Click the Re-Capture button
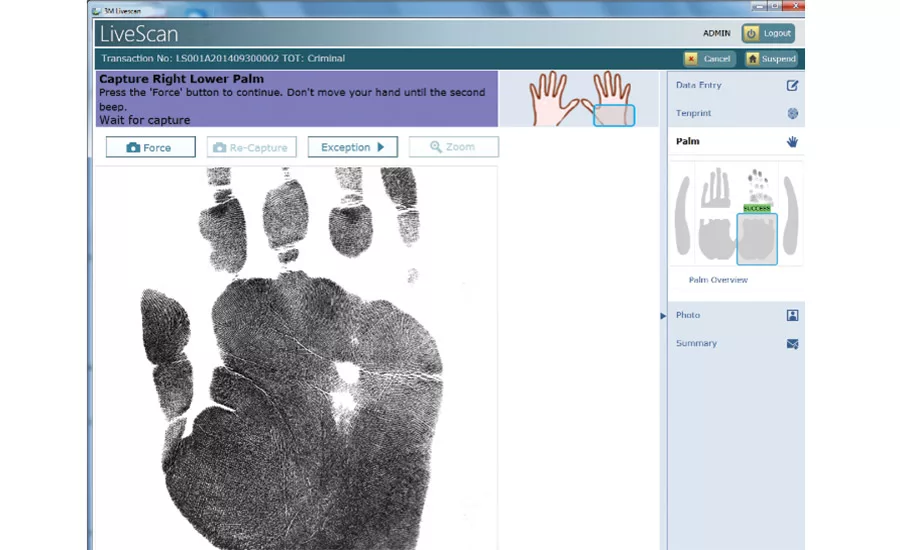Image resolution: width=900 pixels, height=550 pixels. [x=251, y=147]
